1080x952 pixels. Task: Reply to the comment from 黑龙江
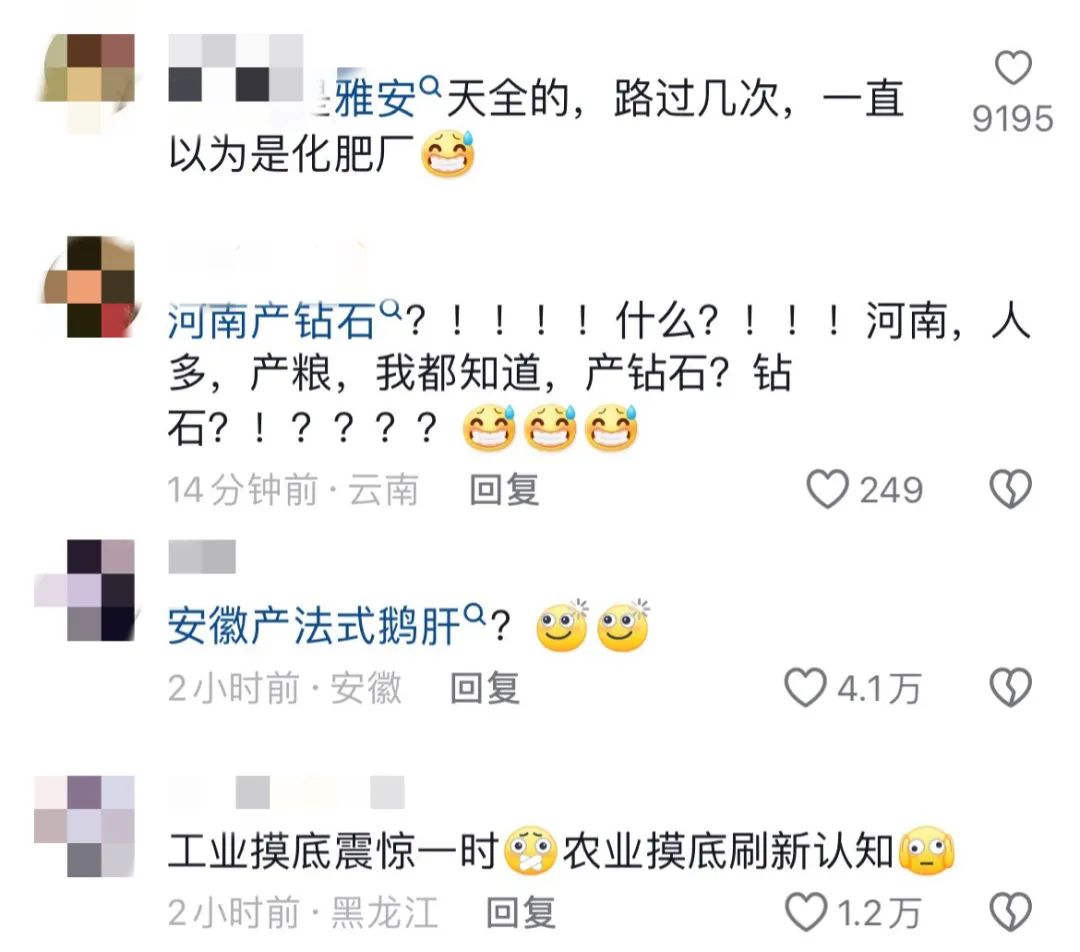520,913
